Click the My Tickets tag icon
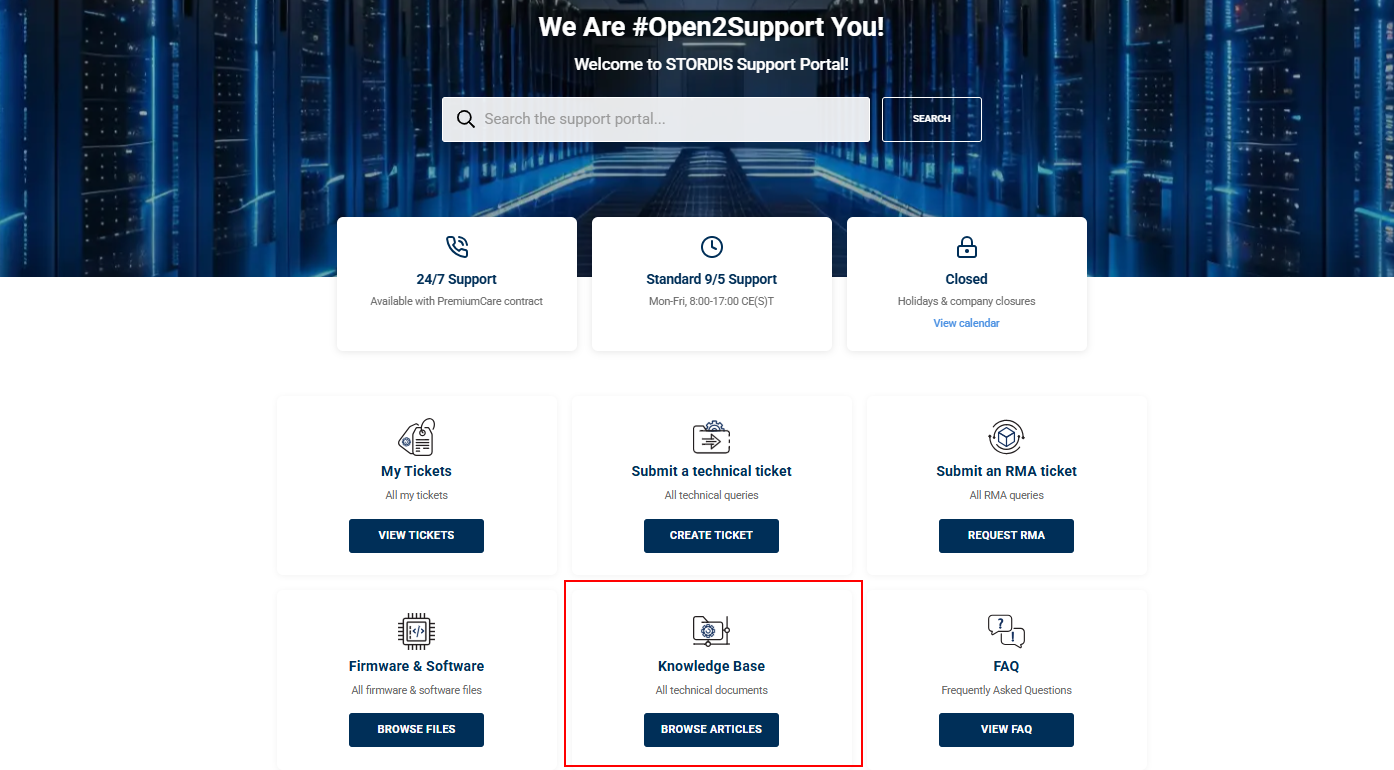1394x770 pixels. [x=416, y=437]
